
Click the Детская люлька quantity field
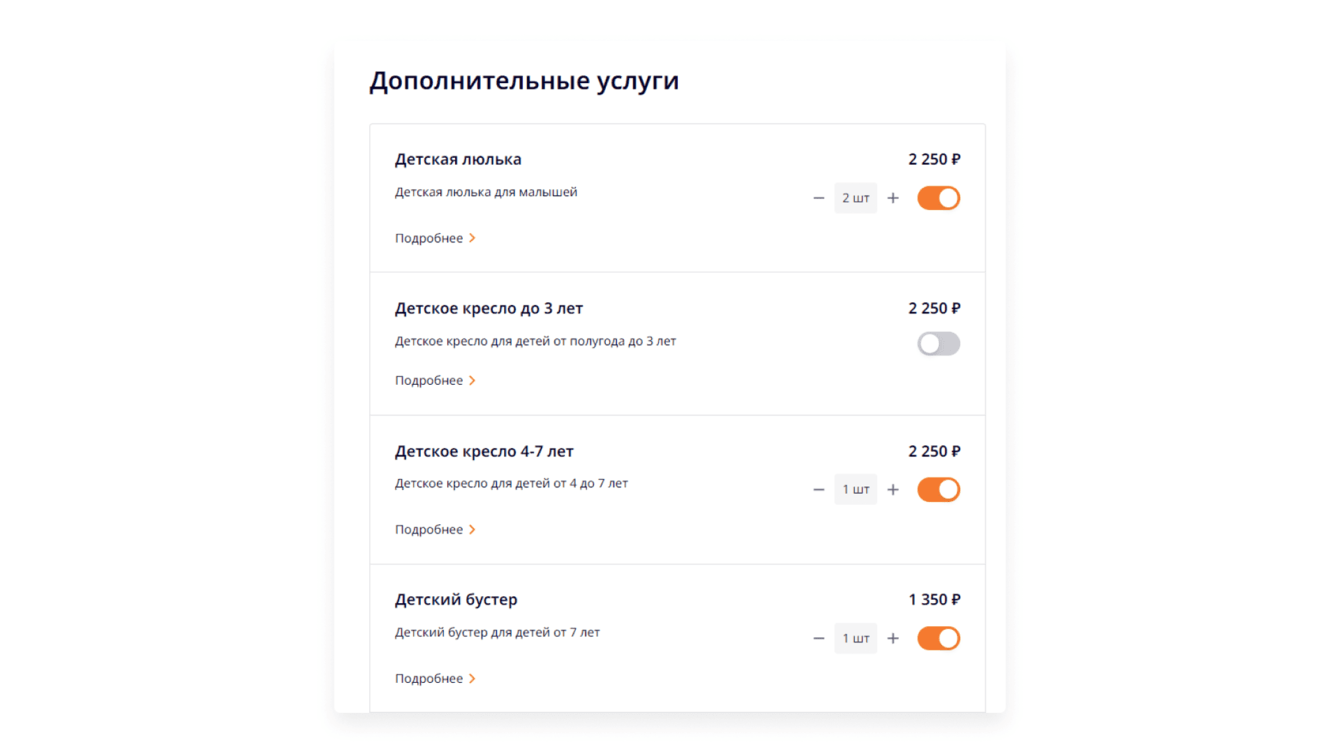[856, 198]
